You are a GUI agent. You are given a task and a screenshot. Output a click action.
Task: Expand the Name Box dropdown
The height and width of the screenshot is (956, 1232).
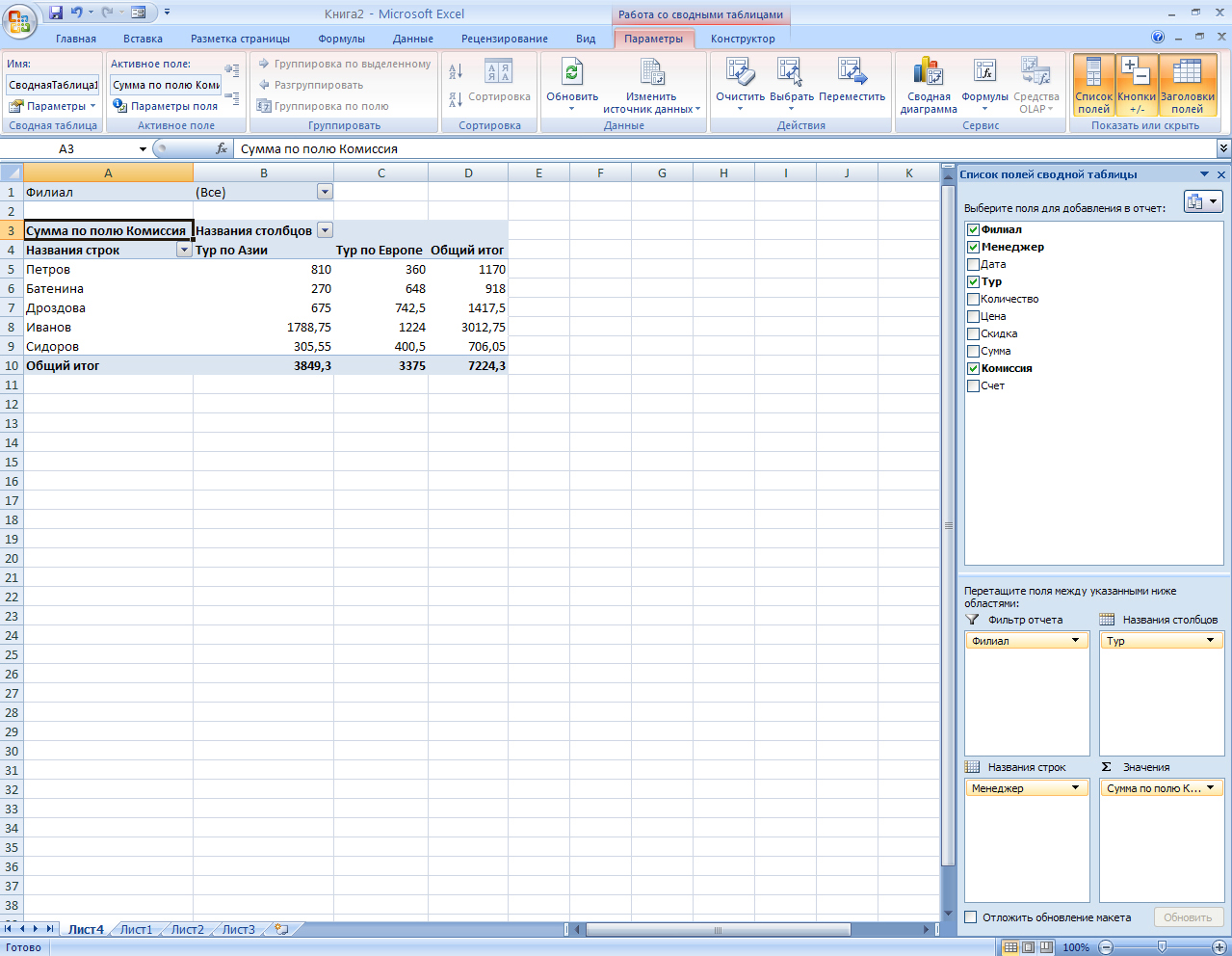(x=143, y=148)
